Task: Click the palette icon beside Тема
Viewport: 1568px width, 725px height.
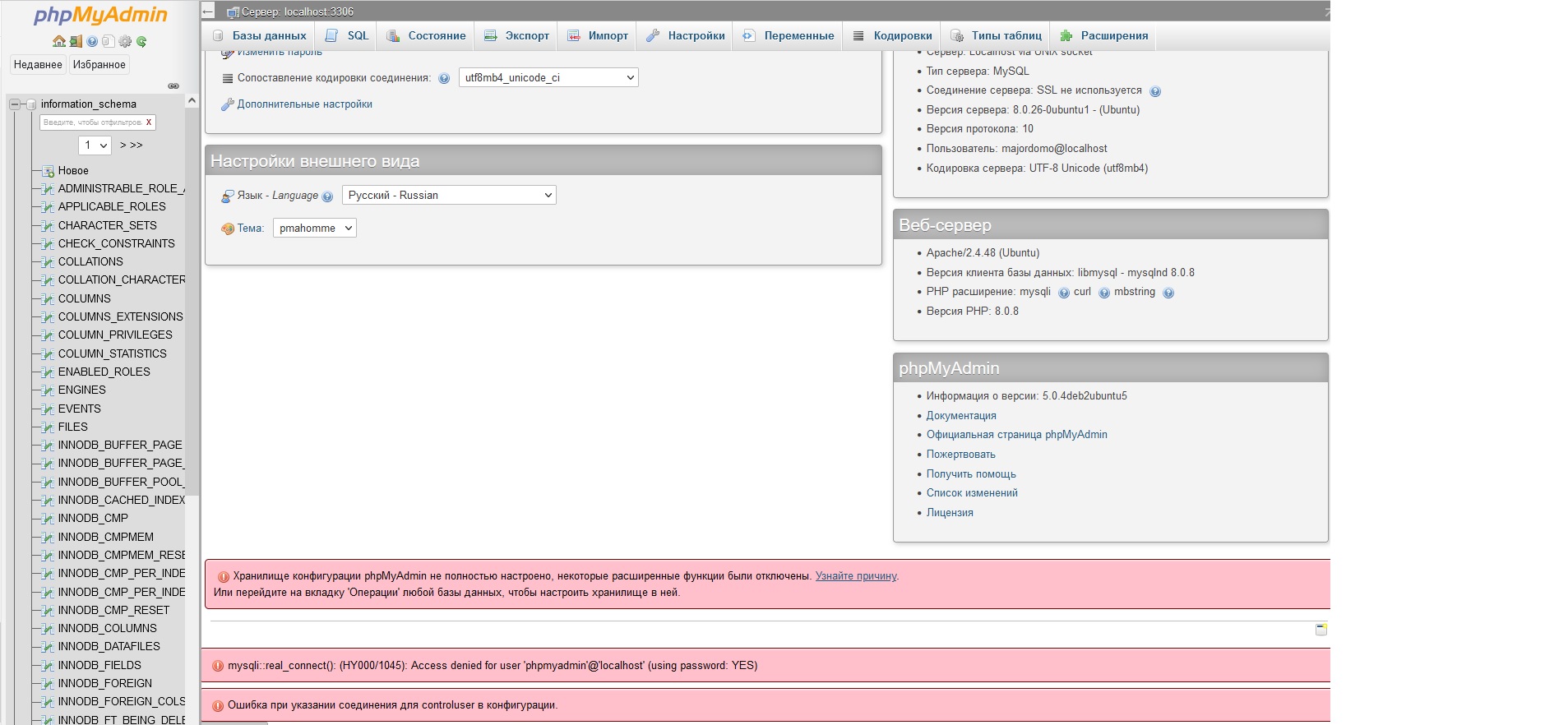Action: click(x=228, y=229)
